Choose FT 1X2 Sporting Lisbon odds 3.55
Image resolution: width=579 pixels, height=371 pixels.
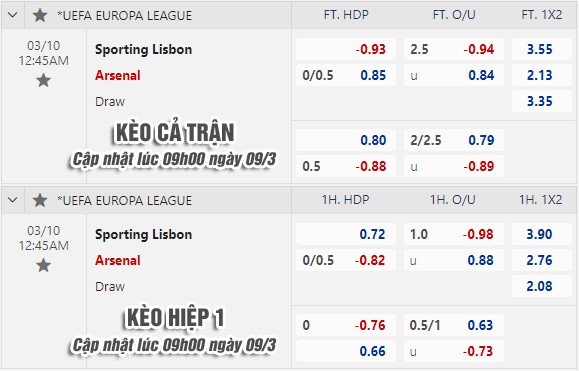click(542, 49)
